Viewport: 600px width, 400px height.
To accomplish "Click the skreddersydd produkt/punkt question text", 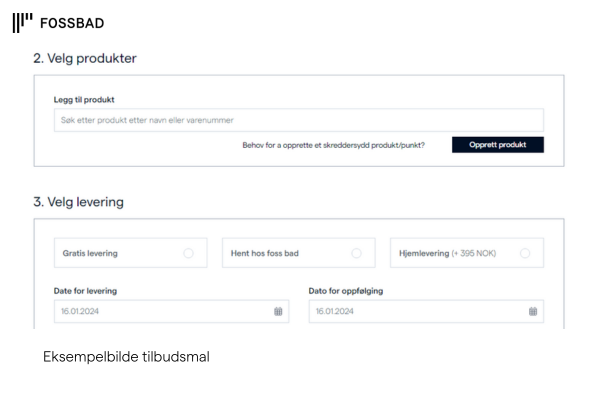I will click(333, 145).
